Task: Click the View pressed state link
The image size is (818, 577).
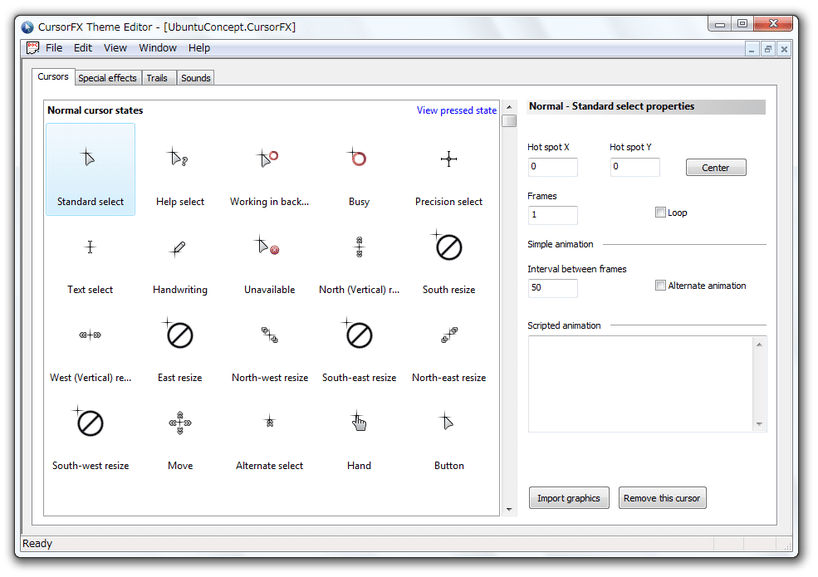Action: [456, 110]
